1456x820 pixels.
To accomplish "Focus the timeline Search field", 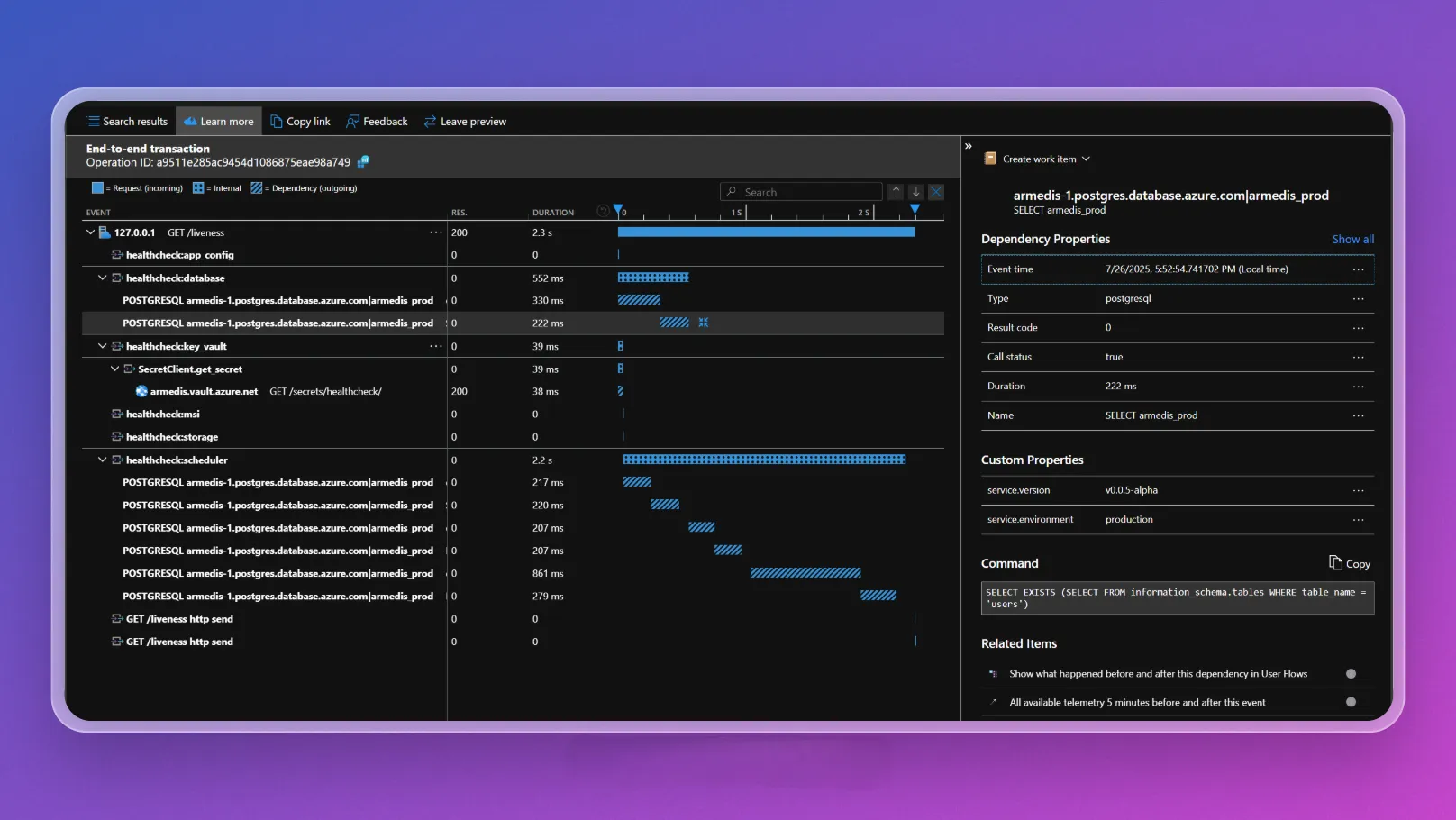I will pyautogui.click(x=801, y=192).
